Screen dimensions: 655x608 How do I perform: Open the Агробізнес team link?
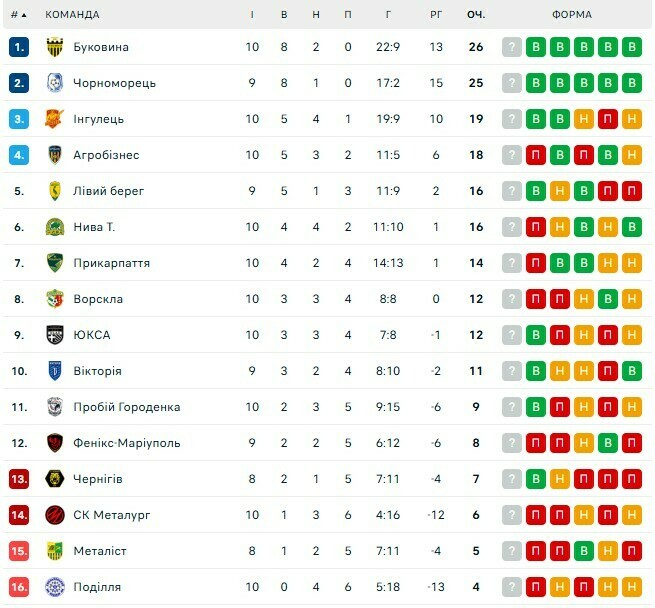106,155
